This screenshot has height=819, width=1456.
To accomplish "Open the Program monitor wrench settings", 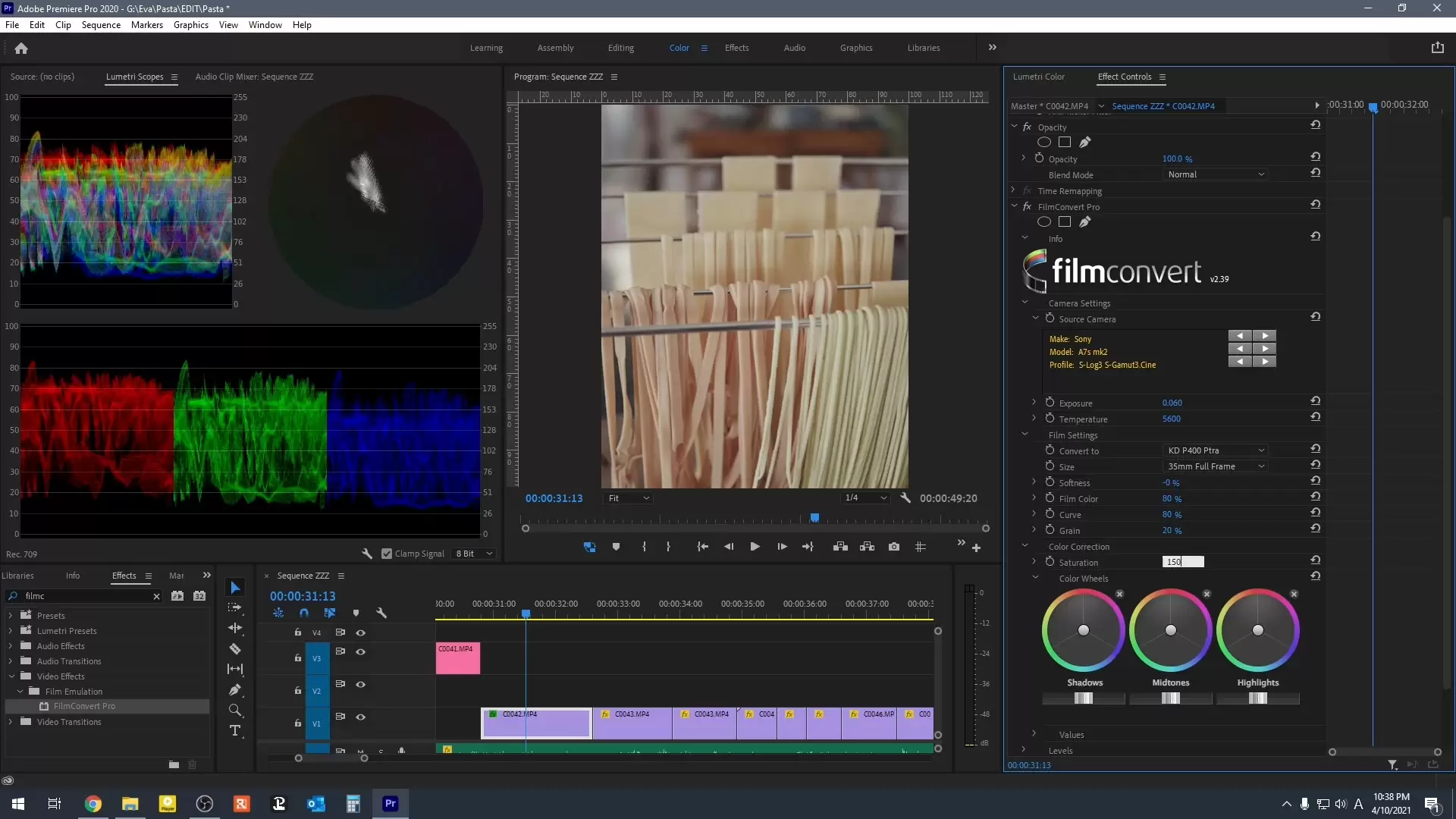I will [x=905, y=498].
